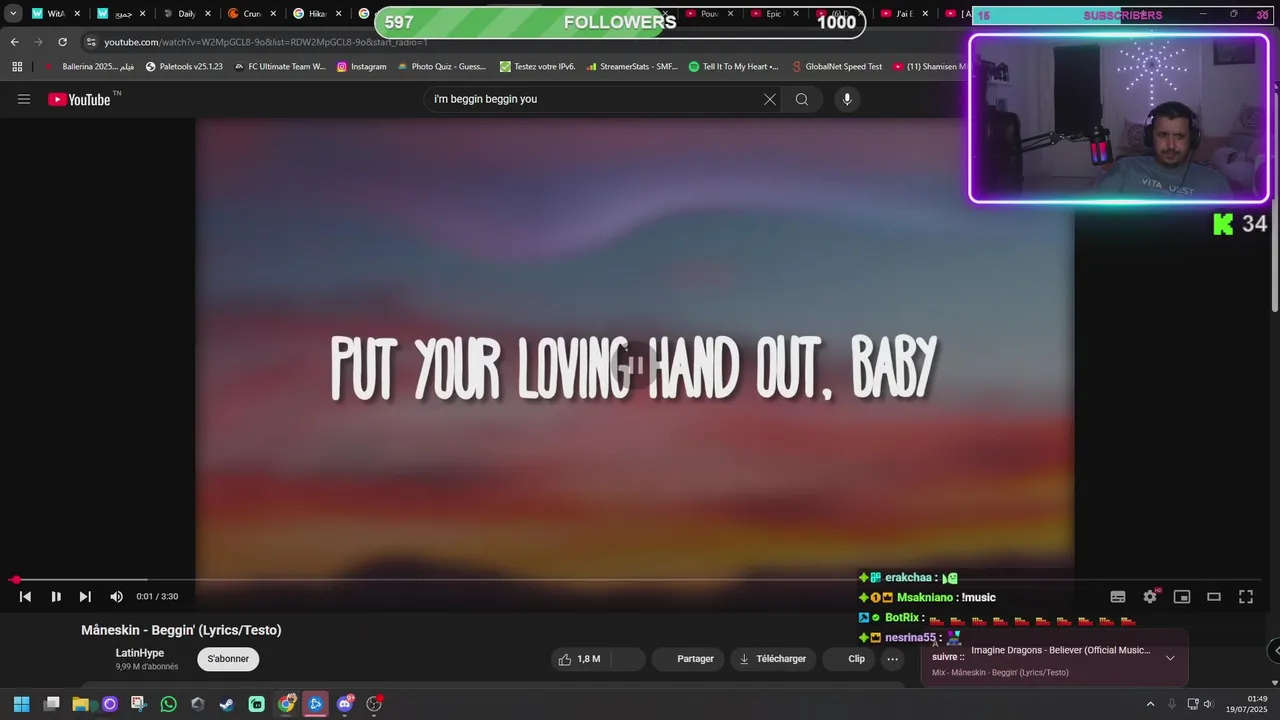The height and width of the screenshot is (720, 1280).
Task: Open the GlobalNet Speed Test bookmark
Action: coord(836,67)
